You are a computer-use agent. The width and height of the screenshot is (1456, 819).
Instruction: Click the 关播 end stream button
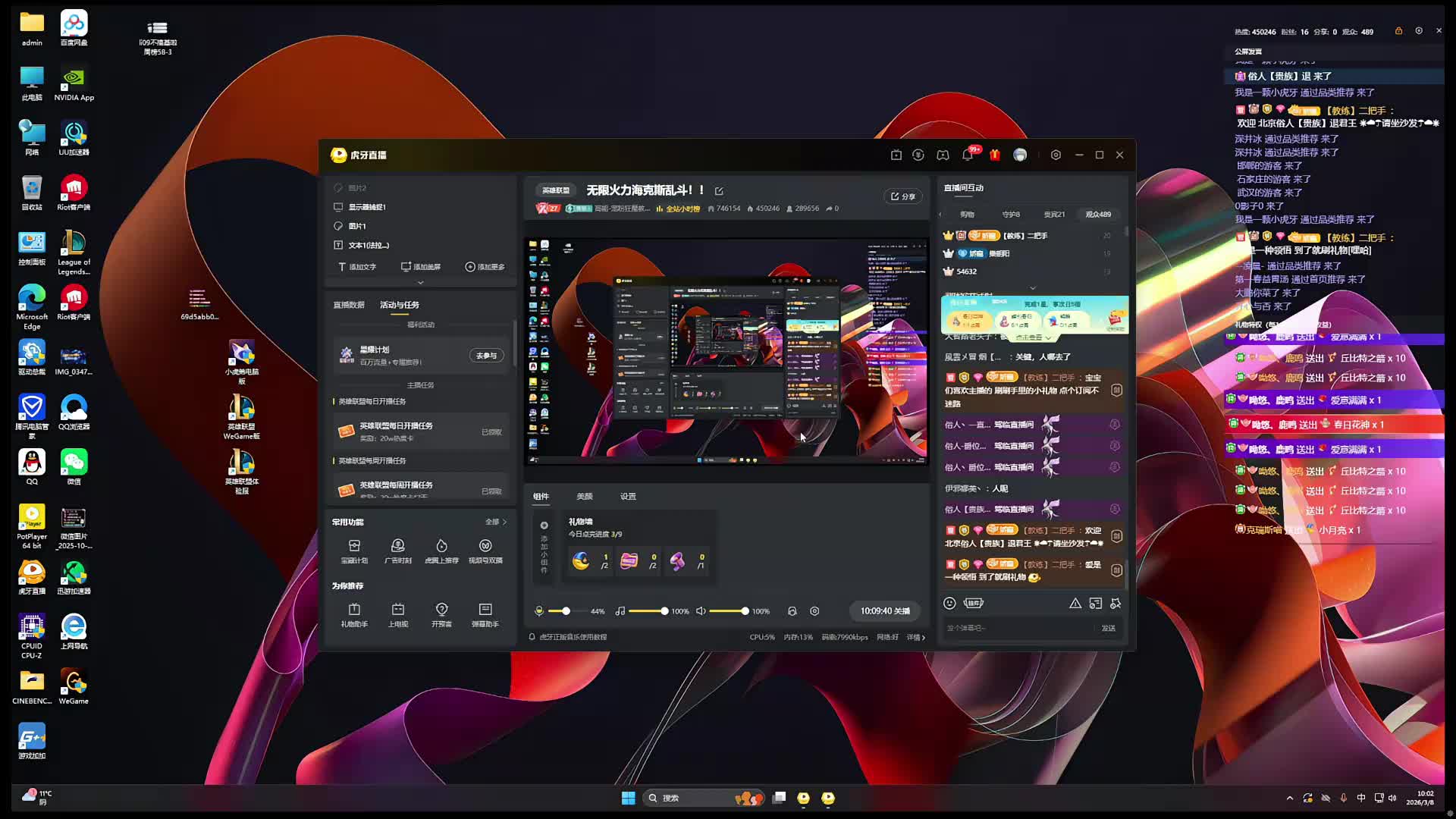point(885,611)
